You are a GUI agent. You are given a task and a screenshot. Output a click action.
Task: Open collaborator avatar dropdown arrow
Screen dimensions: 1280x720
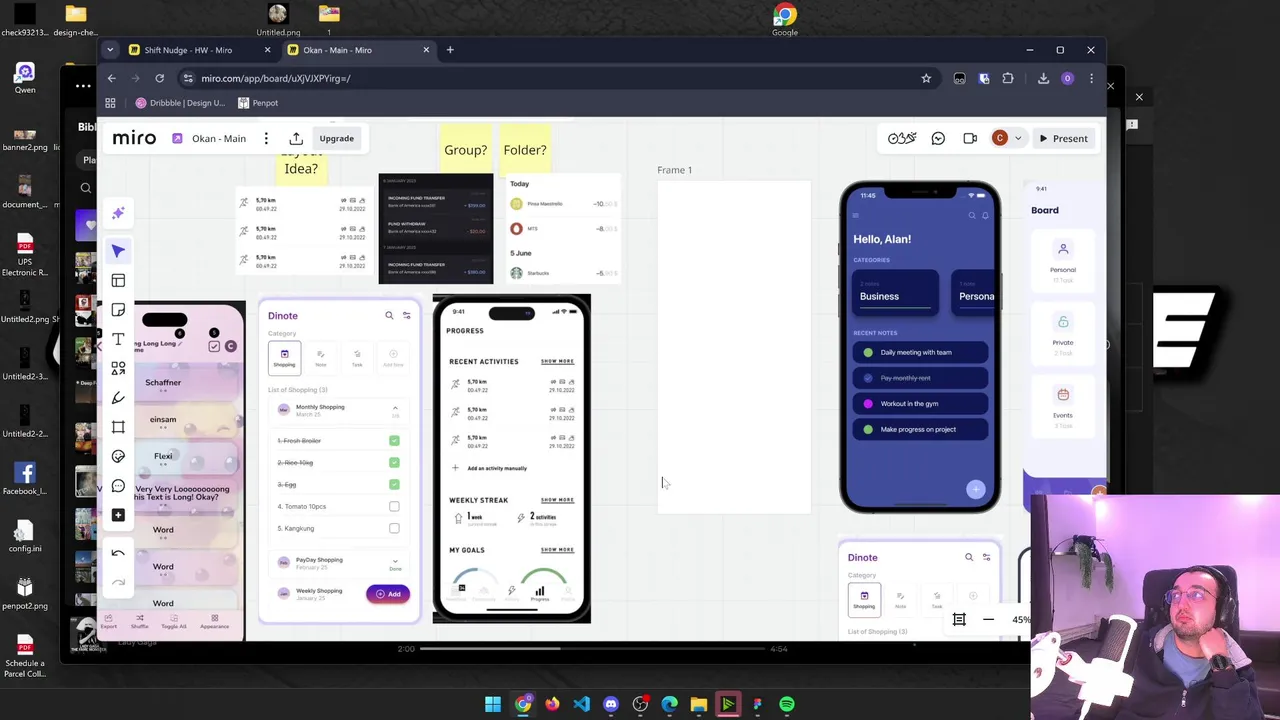coord(1018,139)
